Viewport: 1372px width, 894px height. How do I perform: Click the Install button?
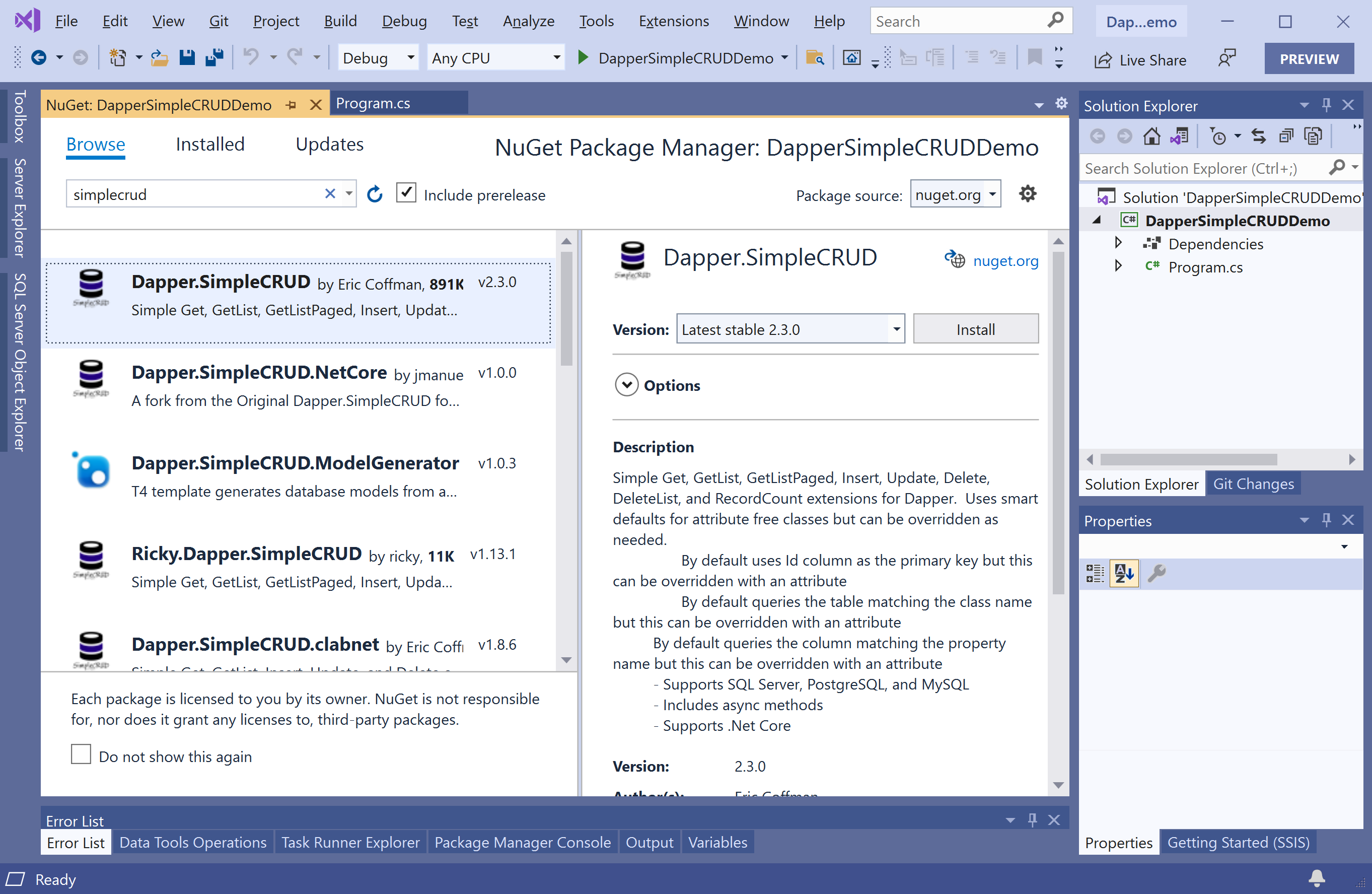975,329
